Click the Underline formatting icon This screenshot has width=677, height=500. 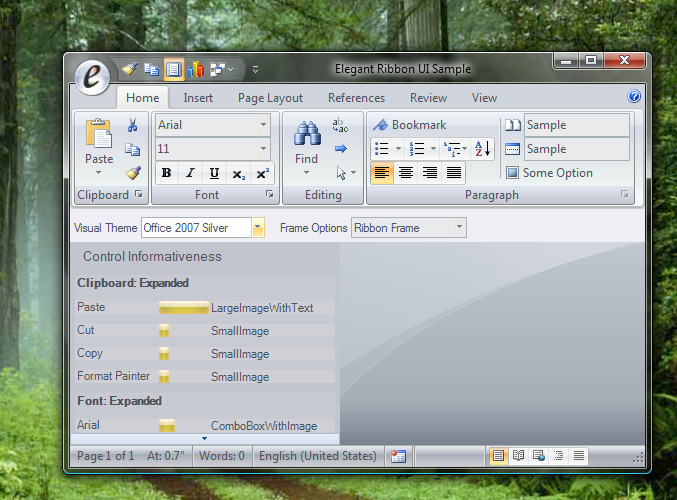click(214, 173)
